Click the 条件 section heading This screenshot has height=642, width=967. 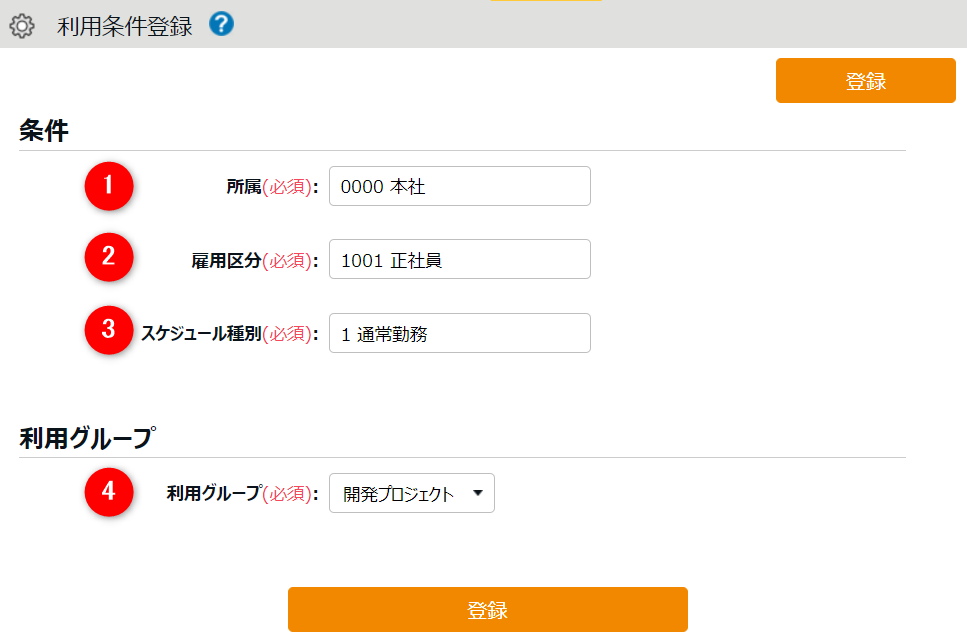pos(44,131)
